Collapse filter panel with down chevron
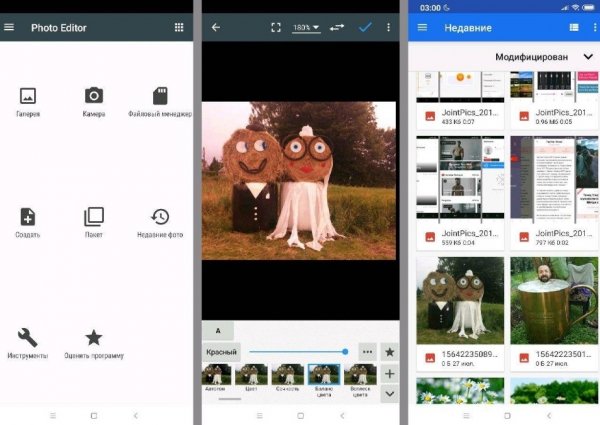Screen dimensions: 600x425 coord(390,394)
